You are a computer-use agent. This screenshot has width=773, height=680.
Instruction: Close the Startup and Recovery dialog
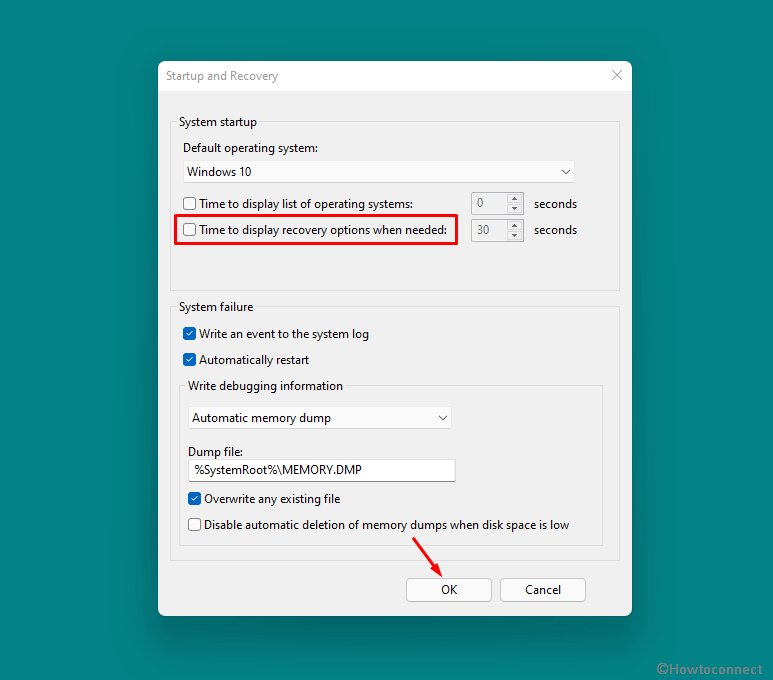pos(616,76)
